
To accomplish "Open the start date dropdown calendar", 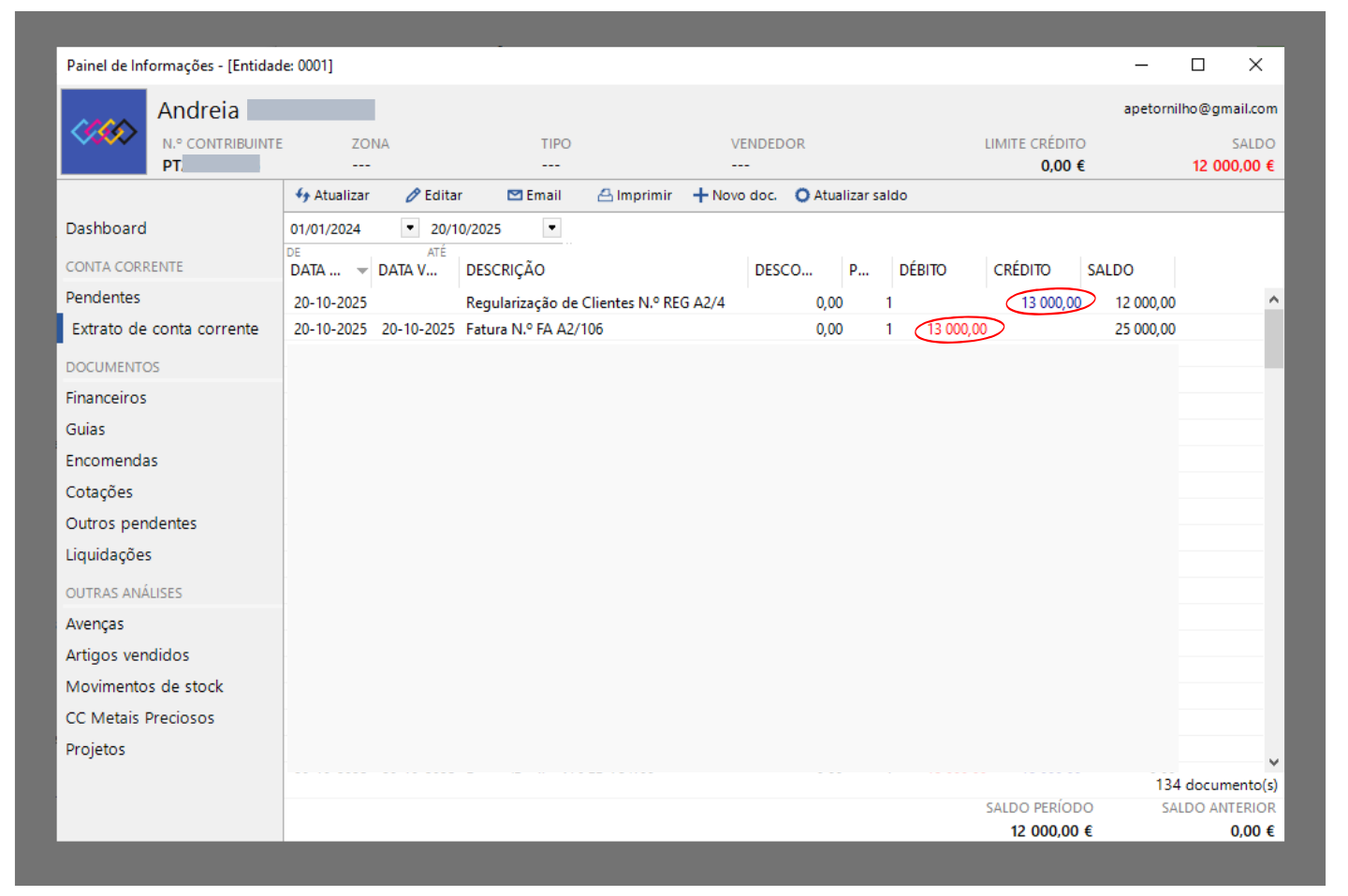I will (410, 228).
